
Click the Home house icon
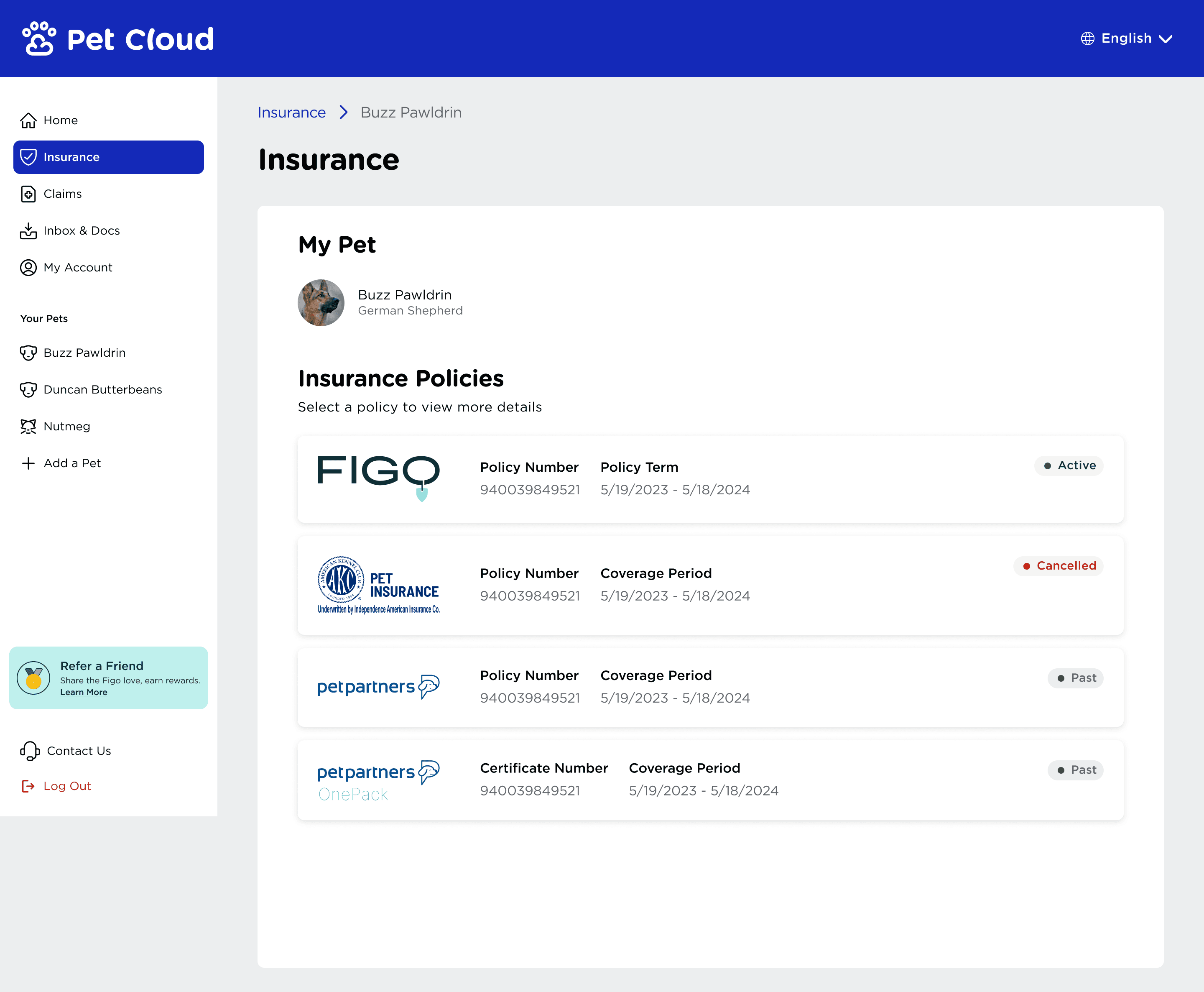[x=28, y=120]
